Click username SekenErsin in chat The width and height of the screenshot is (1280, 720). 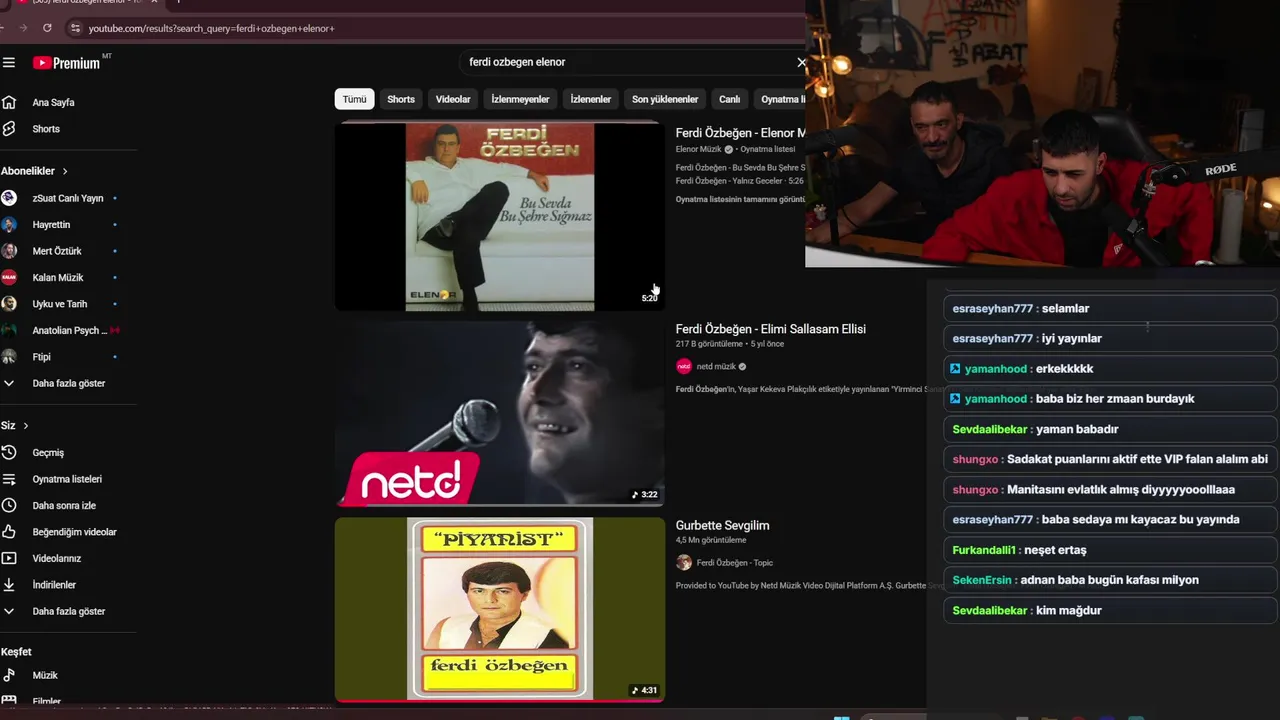(982, 580)
